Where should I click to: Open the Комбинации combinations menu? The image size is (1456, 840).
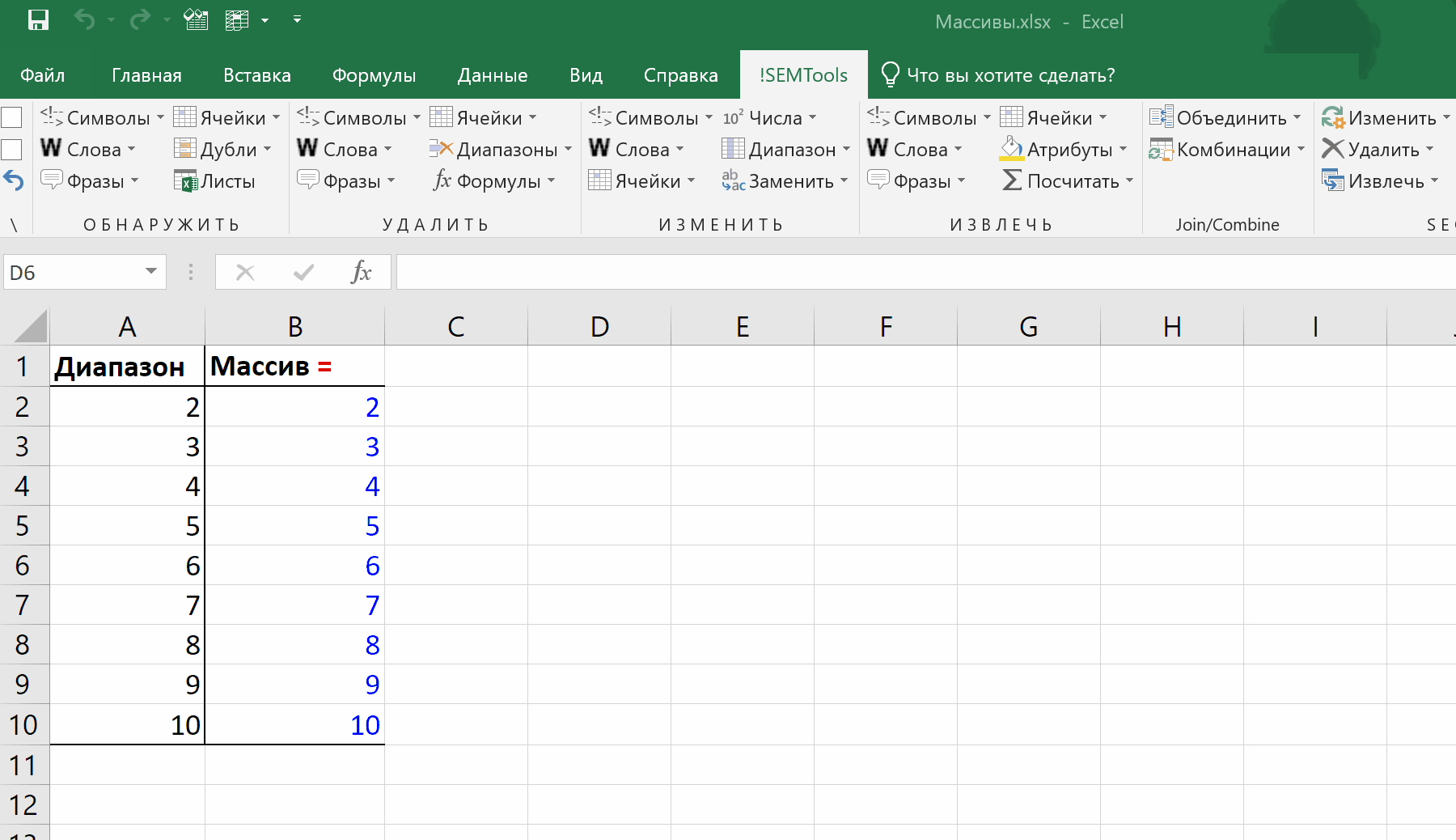[x=1227, y=150]
